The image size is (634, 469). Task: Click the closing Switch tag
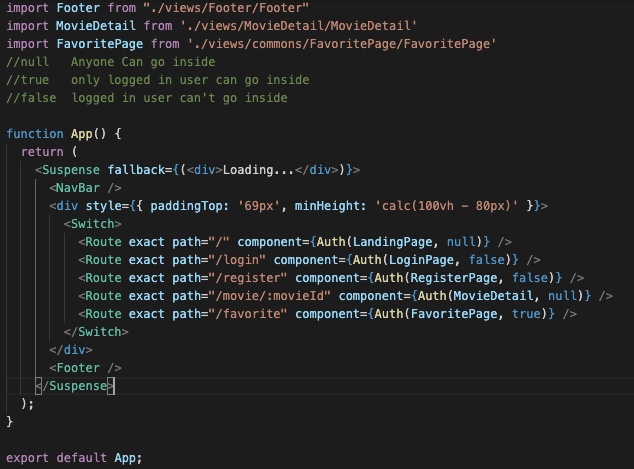point(96,332)
